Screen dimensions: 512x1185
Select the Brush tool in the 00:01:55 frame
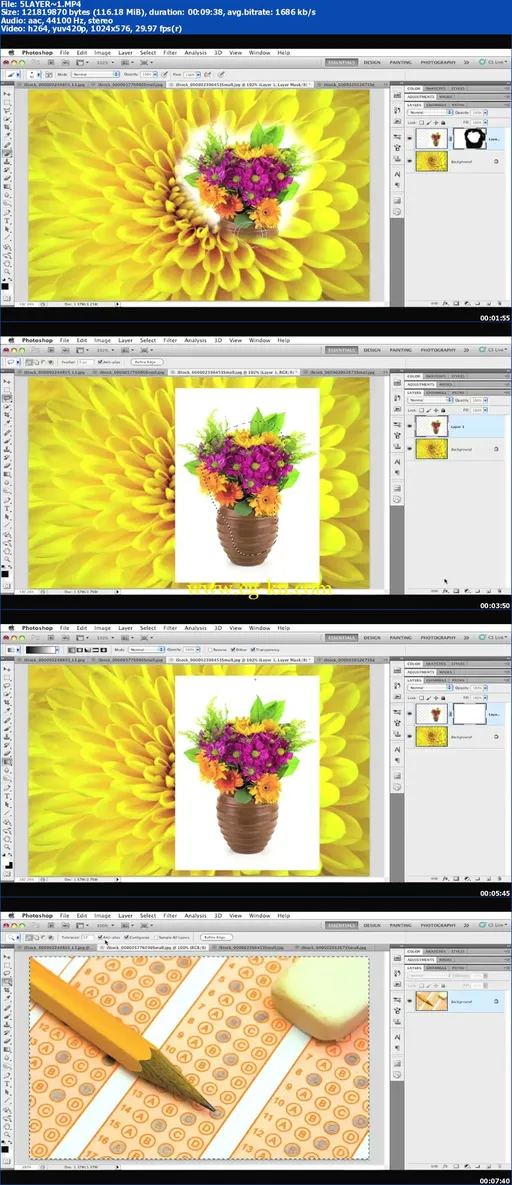click(7, 153)
